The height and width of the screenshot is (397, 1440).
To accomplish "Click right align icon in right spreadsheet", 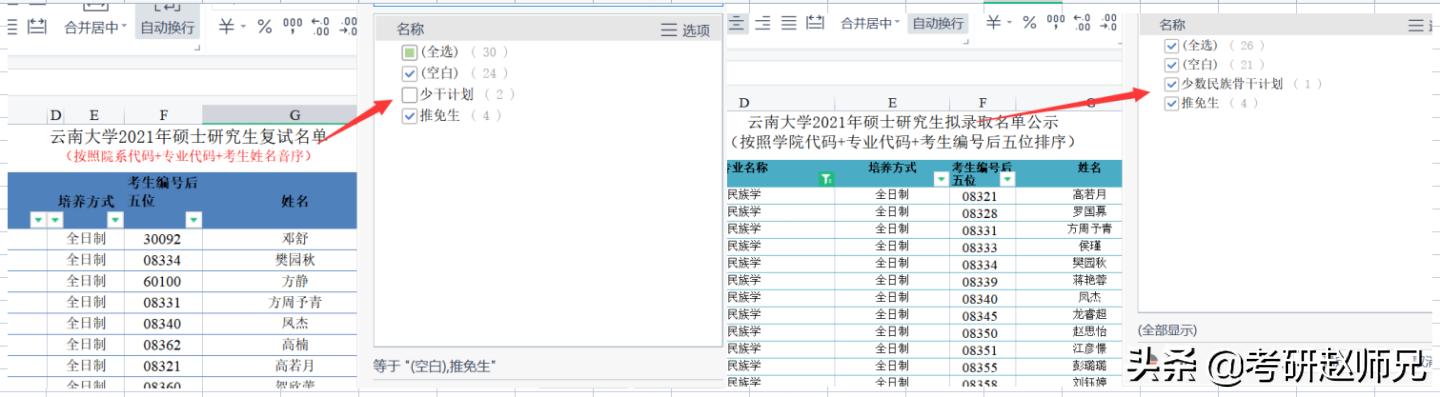I will 764,23.
